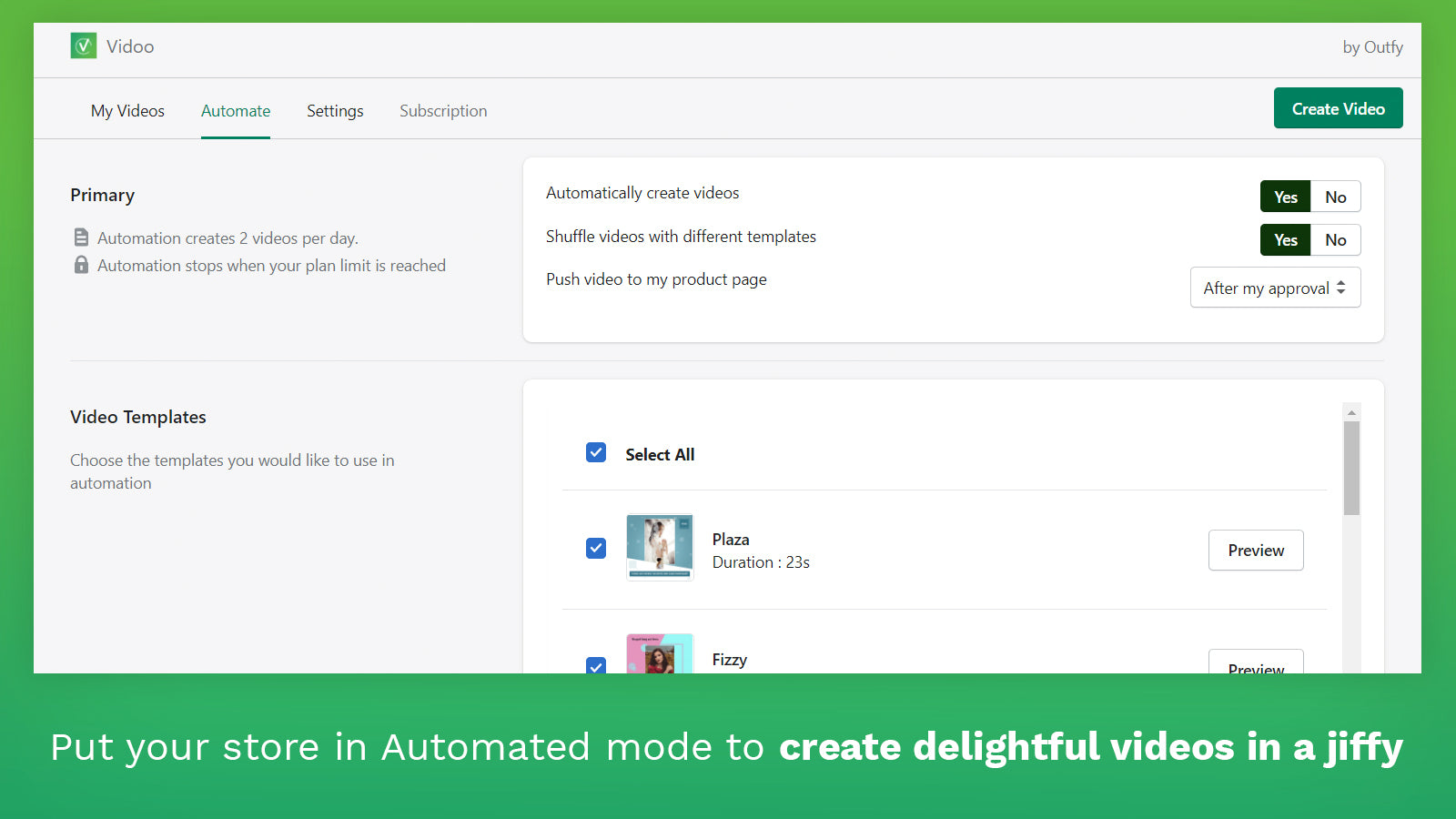Preview the Plaza template
Screen dimensions: 1456x819
1256,550
